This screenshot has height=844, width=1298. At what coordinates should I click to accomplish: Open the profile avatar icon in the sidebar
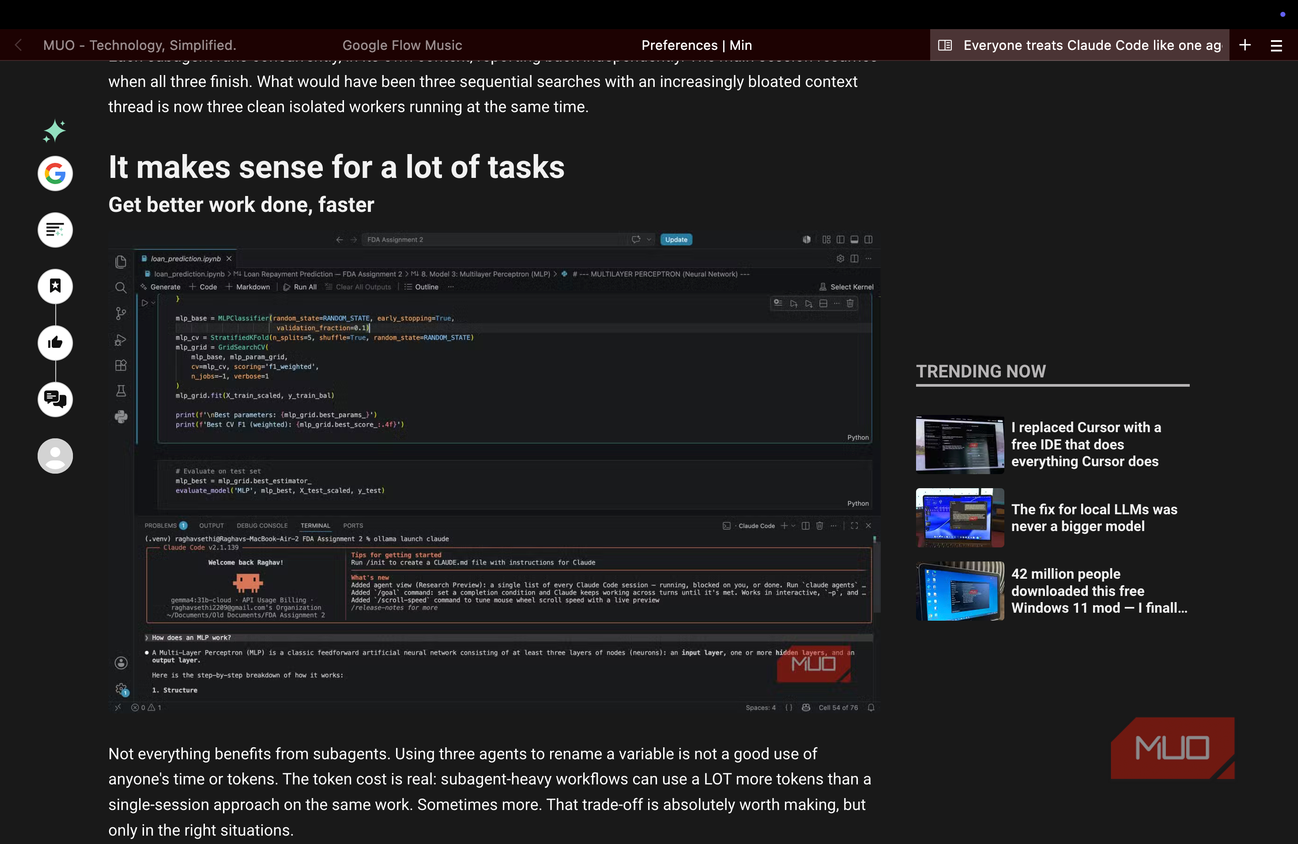point(55,456)
